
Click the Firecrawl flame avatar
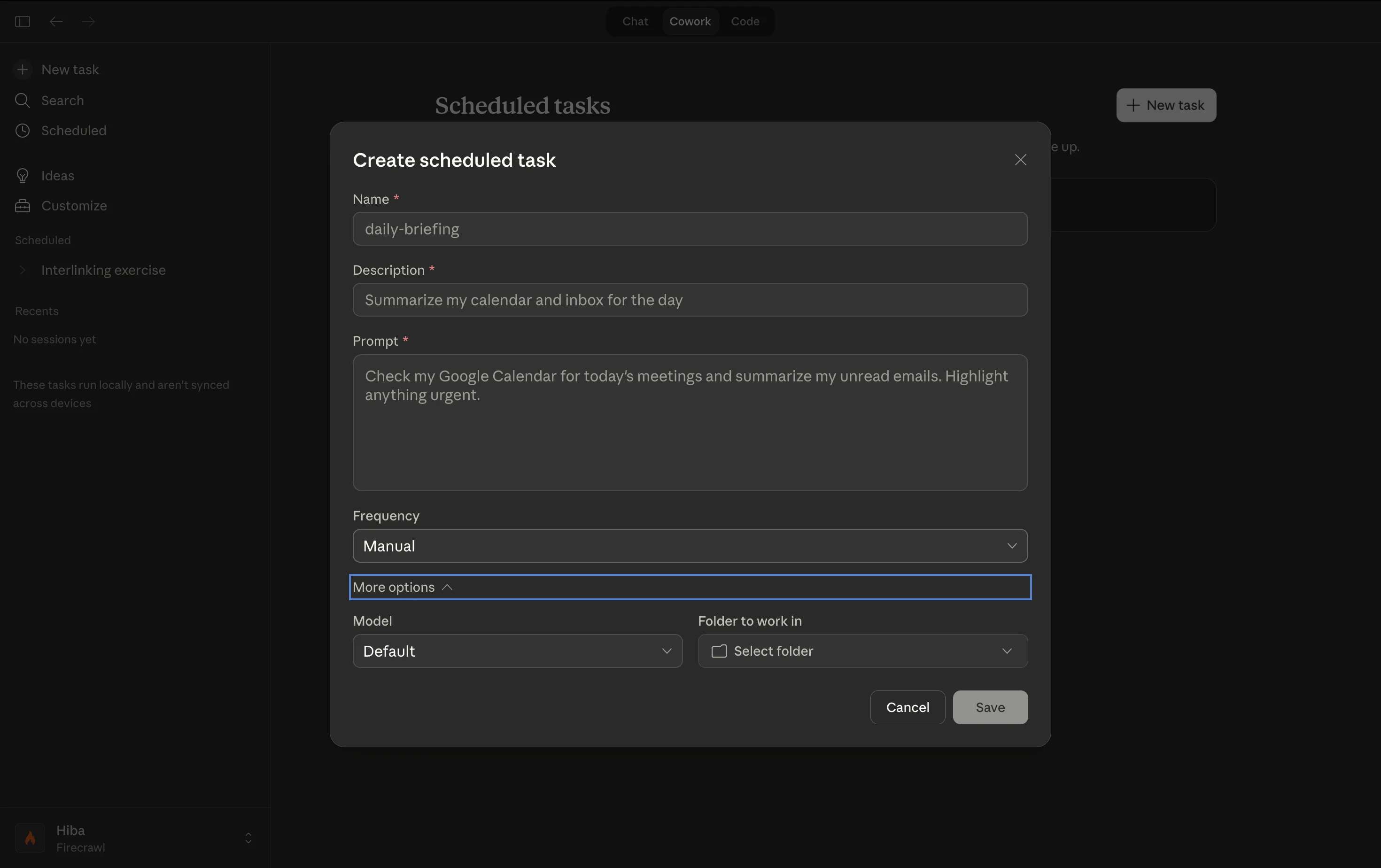click(30, 837)
